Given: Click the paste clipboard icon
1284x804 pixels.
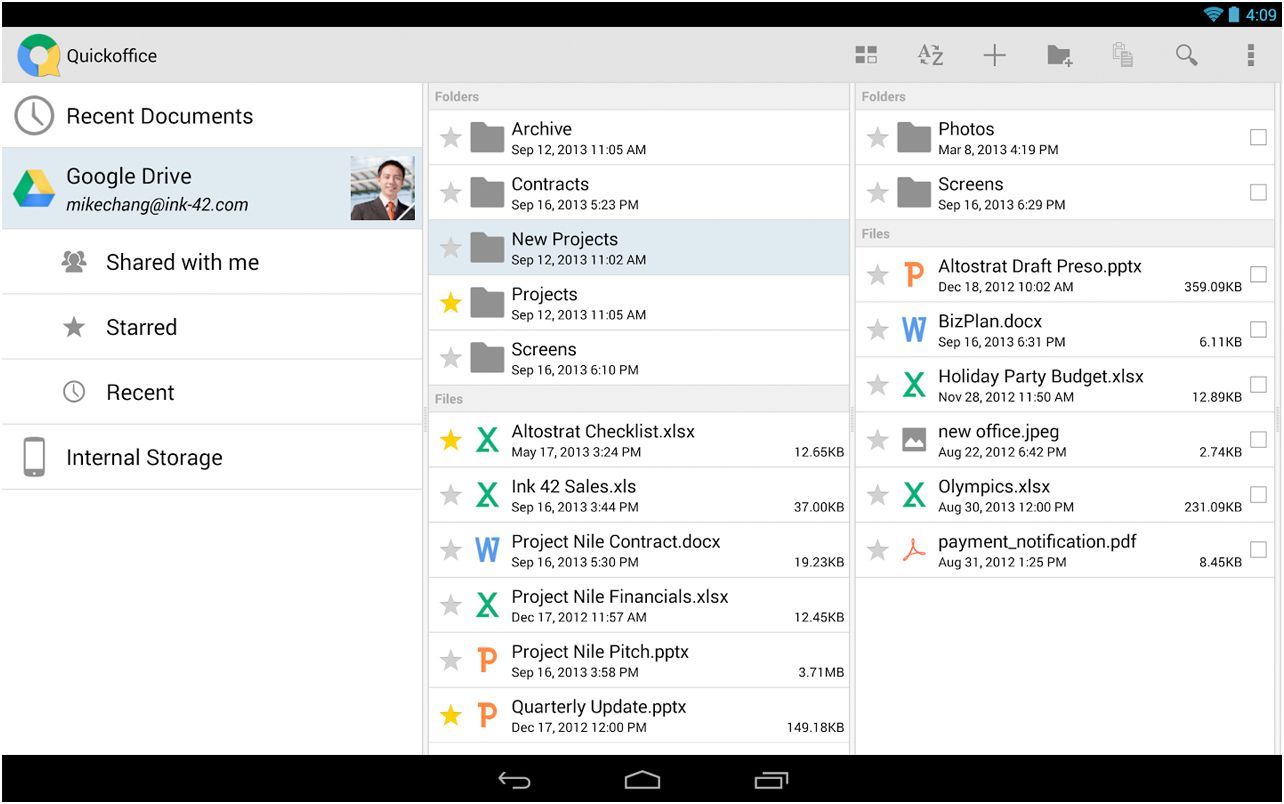Looking at the screenshot, I should (x=1123, y=55).
